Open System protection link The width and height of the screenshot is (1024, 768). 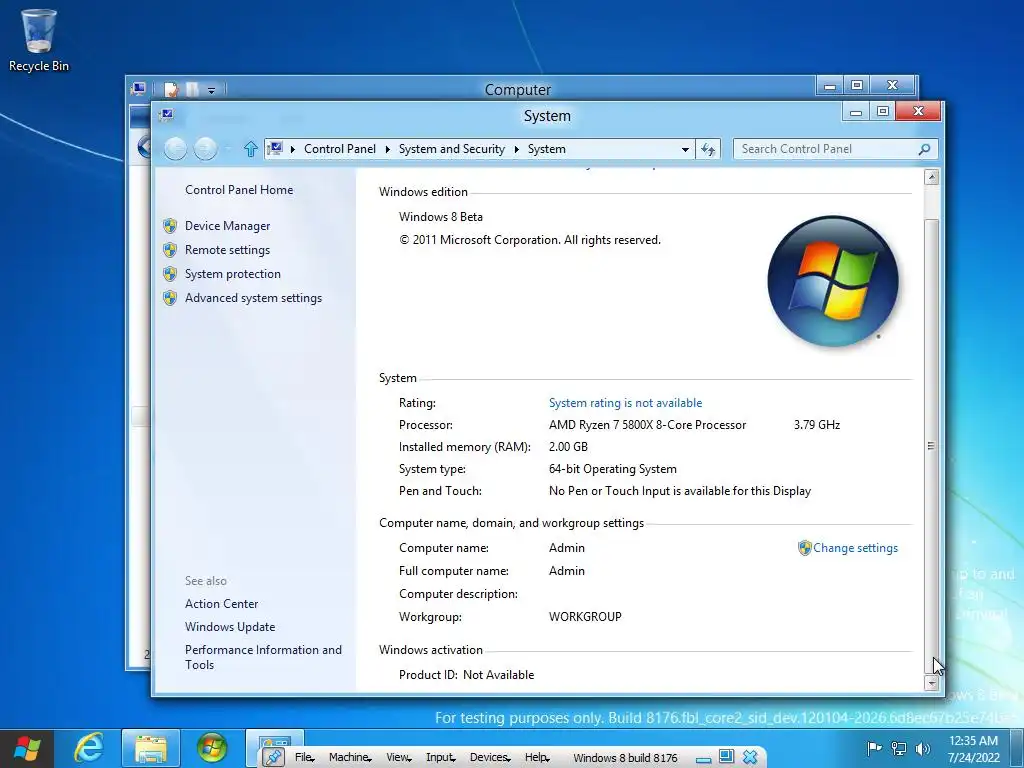232,274
